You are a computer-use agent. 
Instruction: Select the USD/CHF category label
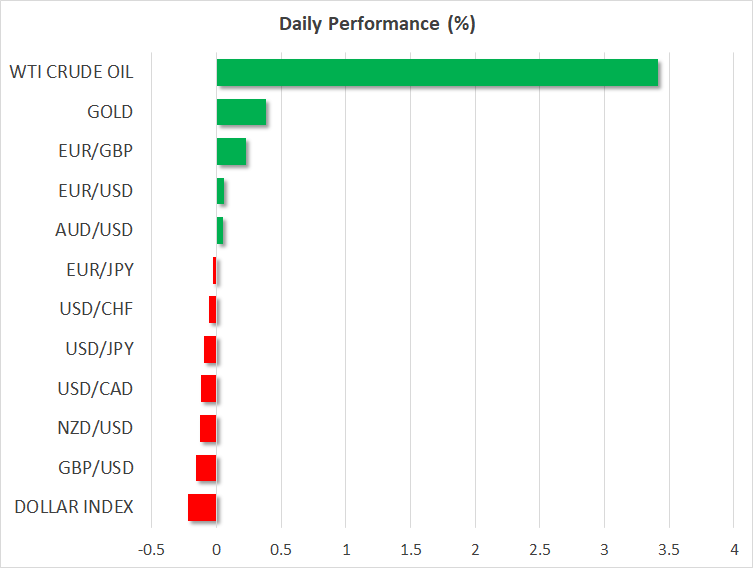point(96,309)
